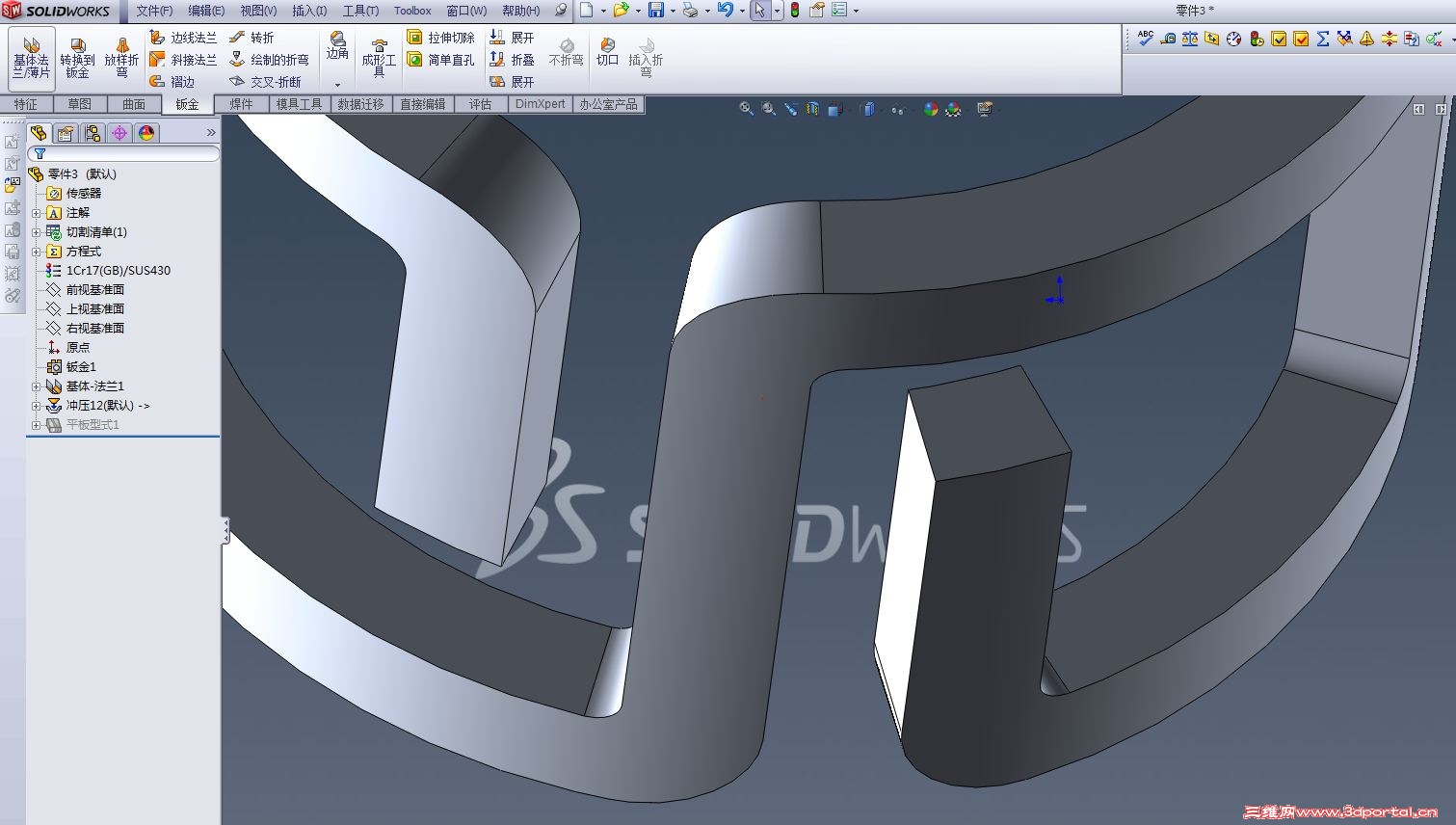The width and height of the screenshot is (1456, 825).
Task: Click the zoom to fit magnifier icon
Action: [746, 109]
